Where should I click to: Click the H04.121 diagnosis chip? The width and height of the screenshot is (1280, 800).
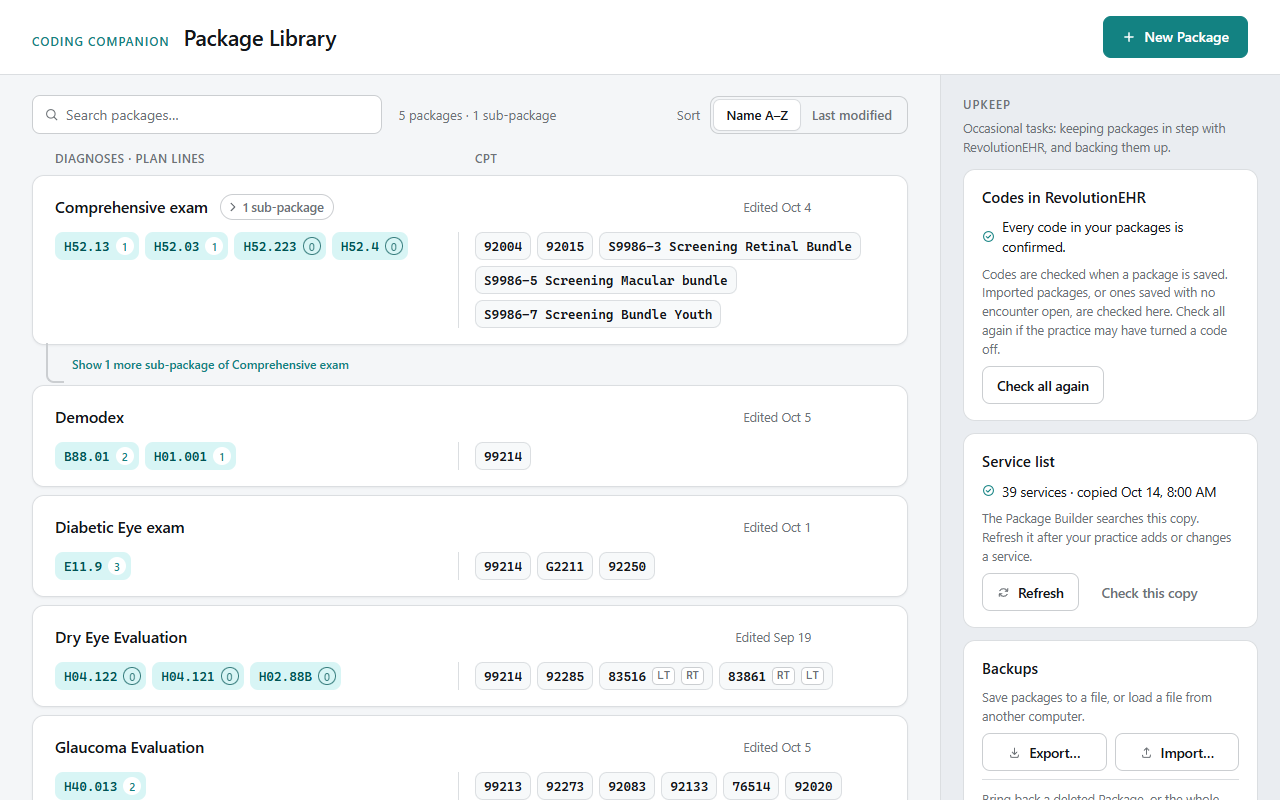click(x=198, y=676)
